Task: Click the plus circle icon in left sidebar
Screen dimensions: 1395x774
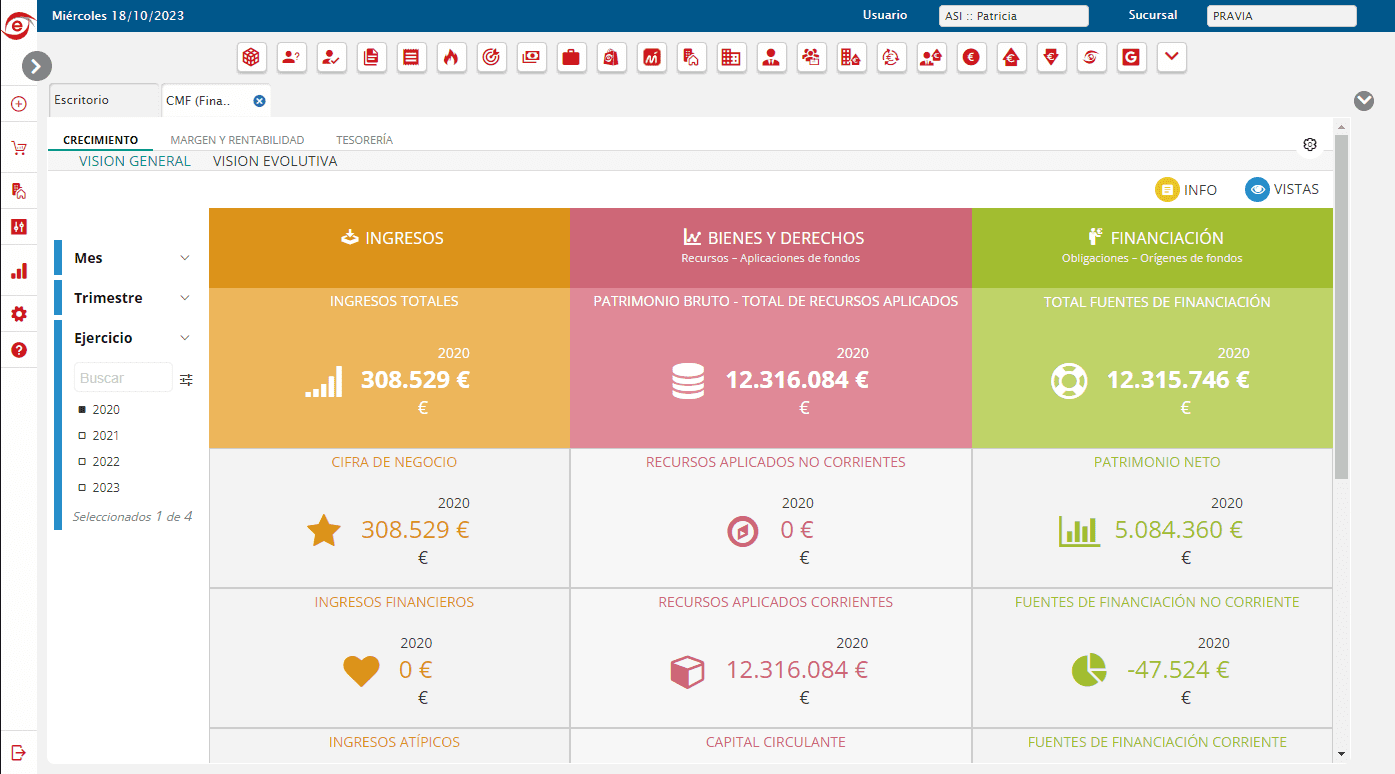Action: click(x=18, y=104)
